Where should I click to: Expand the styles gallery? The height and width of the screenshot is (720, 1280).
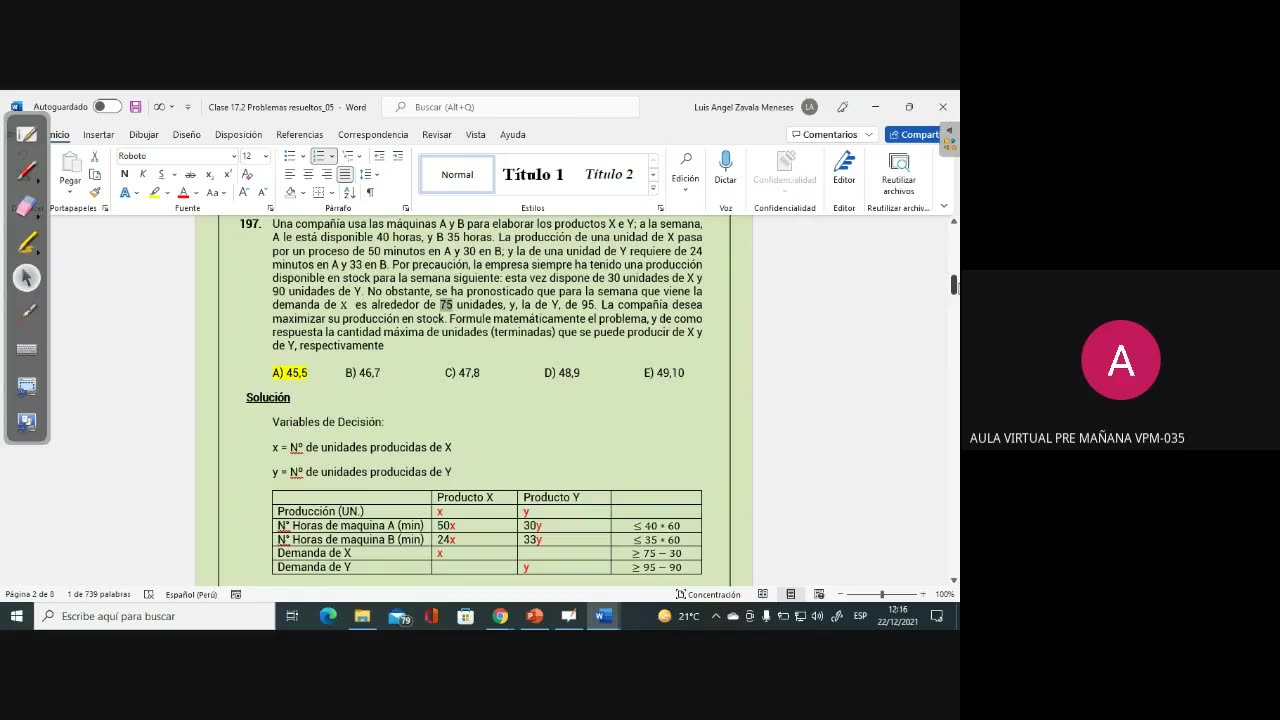(653, 188)
